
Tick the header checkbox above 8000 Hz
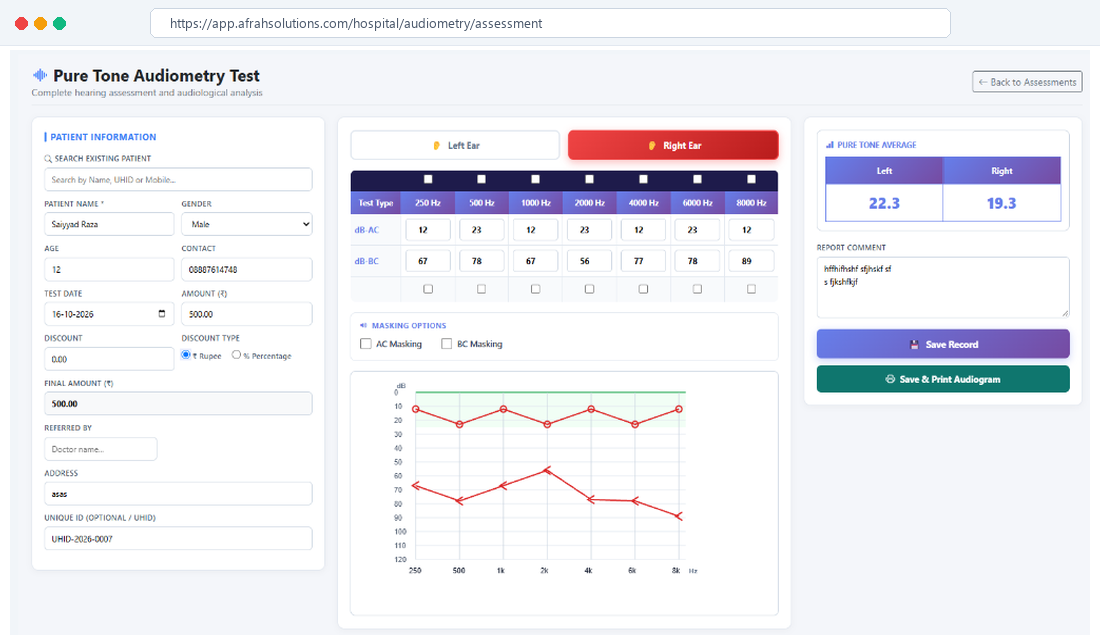point(751,179)
